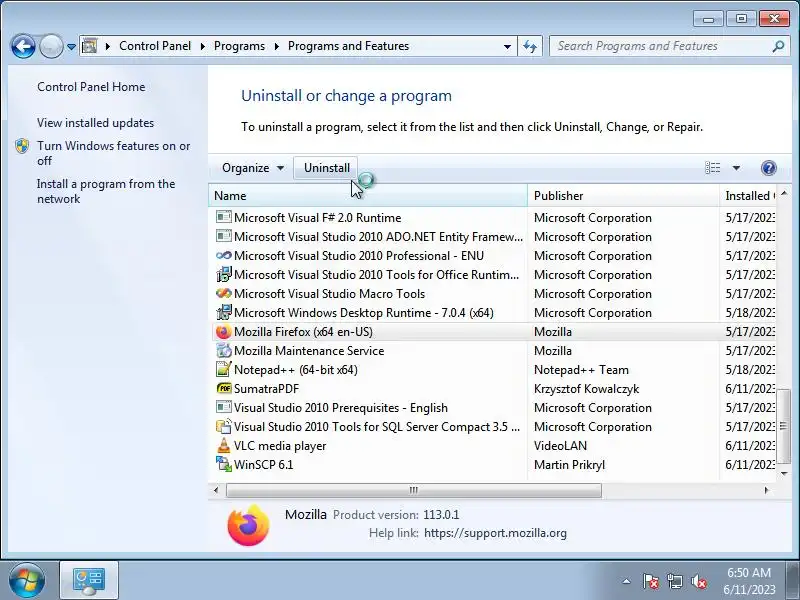Click the Control Panel icon in address bar

point(89,46)
